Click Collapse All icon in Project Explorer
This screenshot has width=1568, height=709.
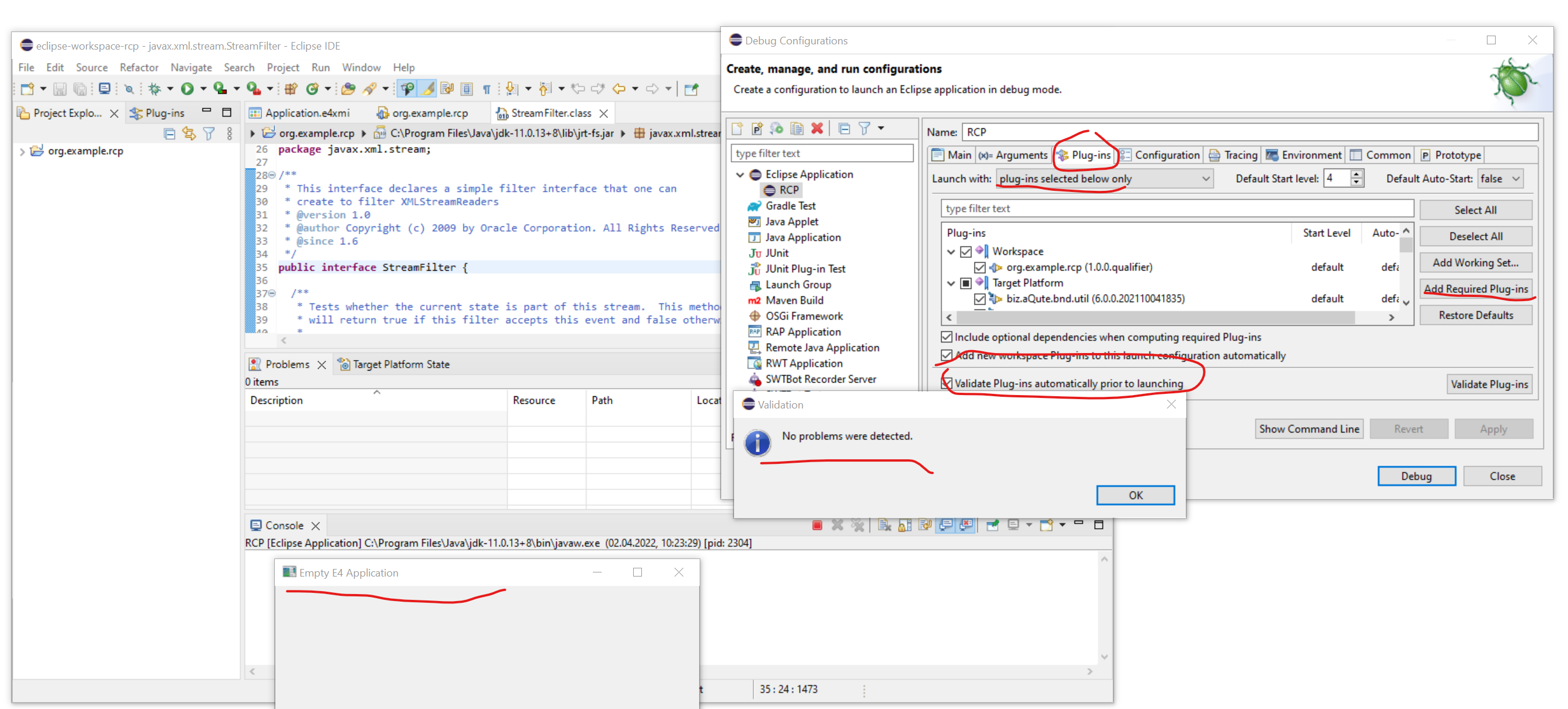click(x=170, y=133)
